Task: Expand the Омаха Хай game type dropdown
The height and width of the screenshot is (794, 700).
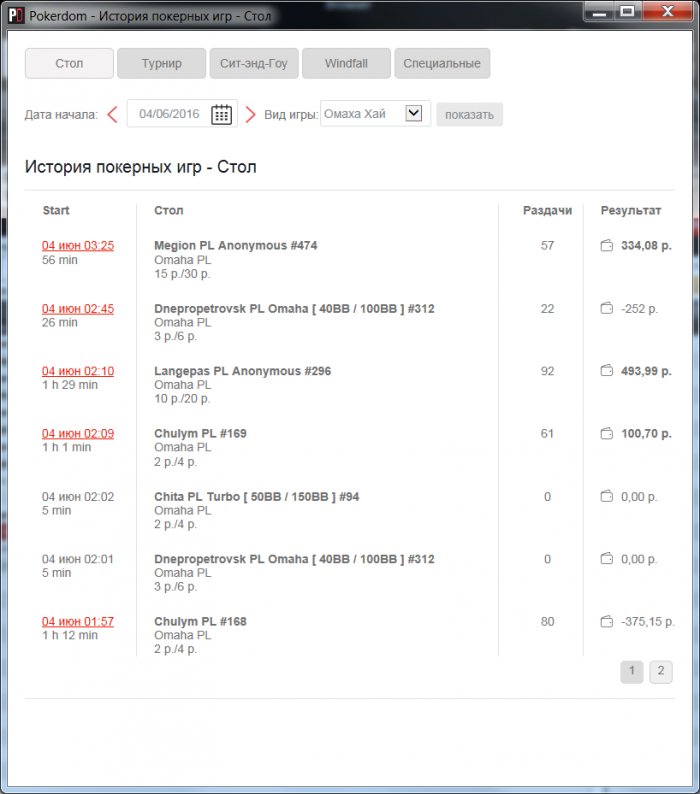Action: point(414,113)
